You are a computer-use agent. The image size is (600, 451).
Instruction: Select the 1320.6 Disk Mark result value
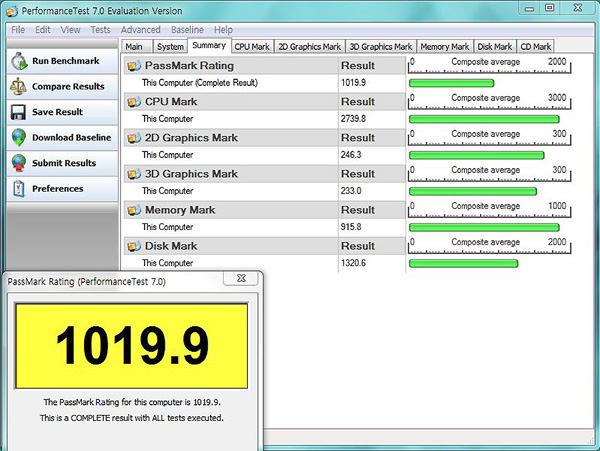click(353, 263)
